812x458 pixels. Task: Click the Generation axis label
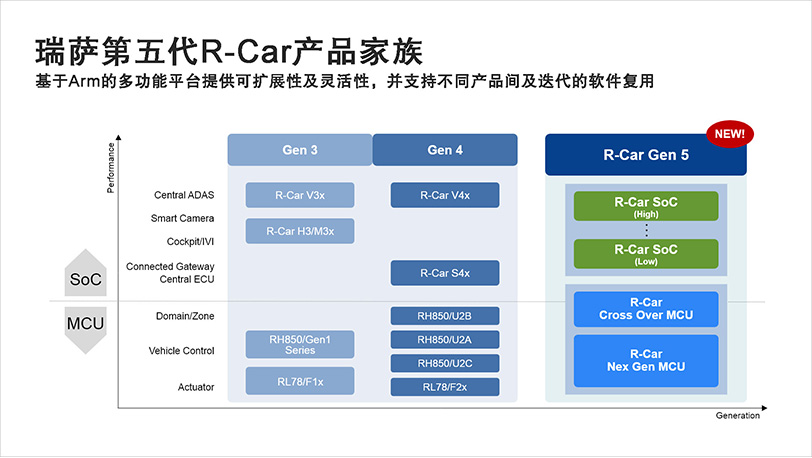pyautogui.click(x=737, y=416)
